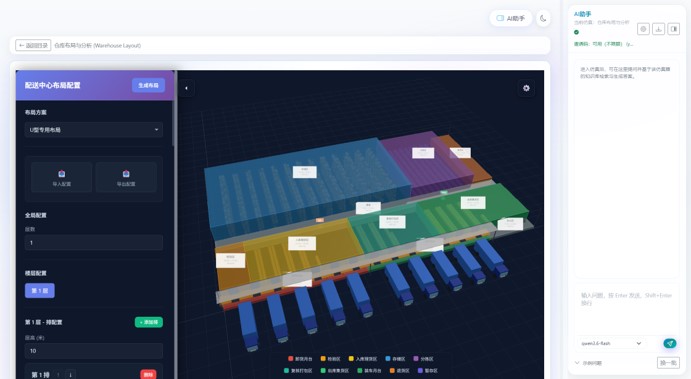The image size is (691, 379).
Task: Toggle dark mode moon icon
Action: click(543, 19)
